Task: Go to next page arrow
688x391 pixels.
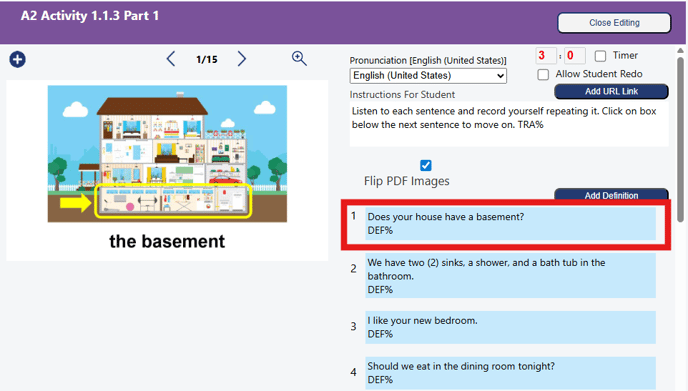Action: click(242, 59)
